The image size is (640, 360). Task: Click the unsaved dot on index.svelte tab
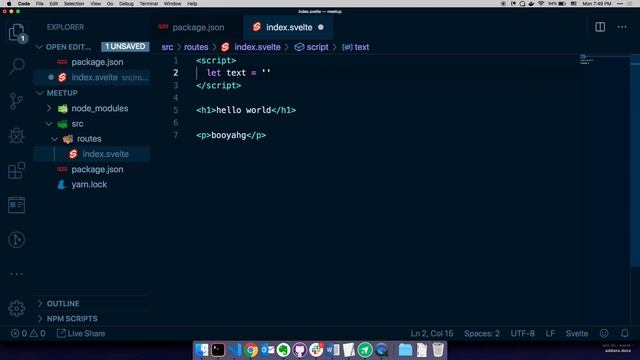(x=321, y=27)
